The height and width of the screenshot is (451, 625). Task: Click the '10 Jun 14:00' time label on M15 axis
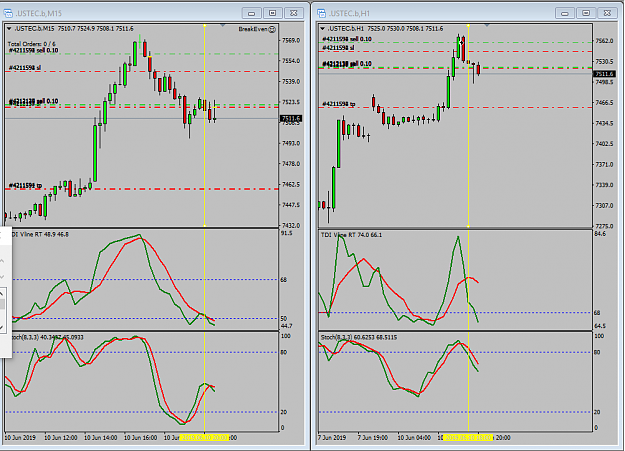[100, 437]
